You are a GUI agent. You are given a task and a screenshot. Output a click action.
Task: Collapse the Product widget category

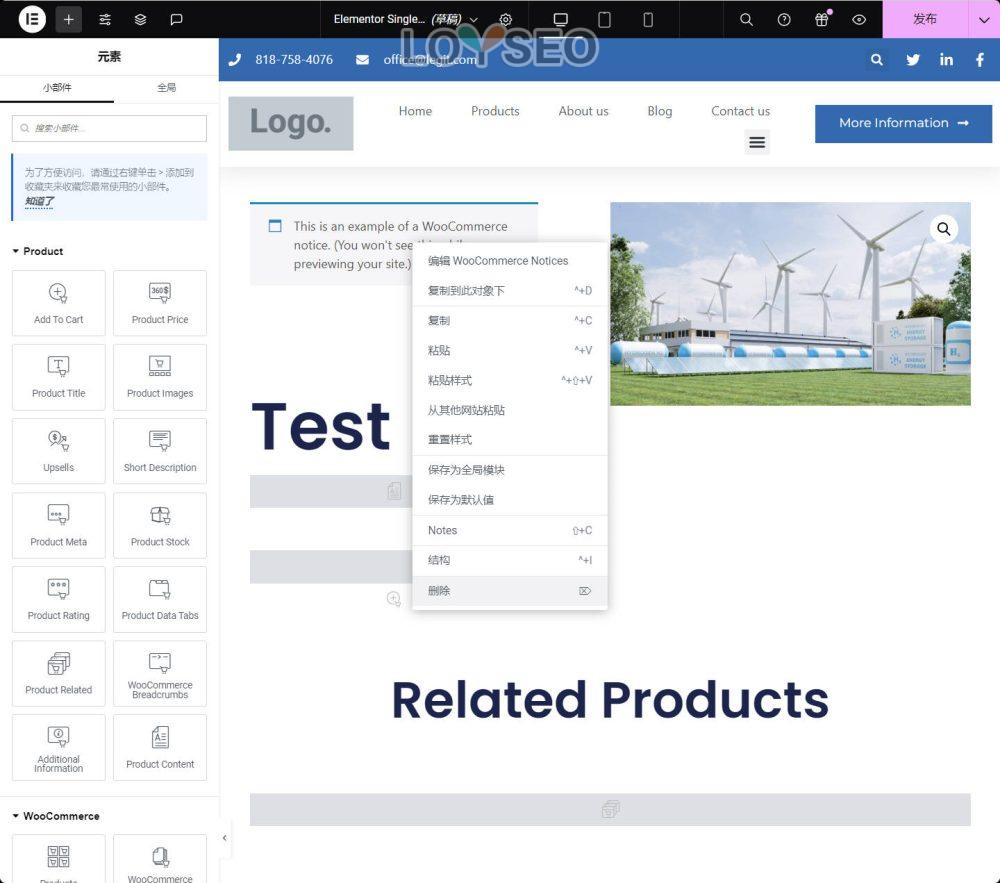(38, 251)
